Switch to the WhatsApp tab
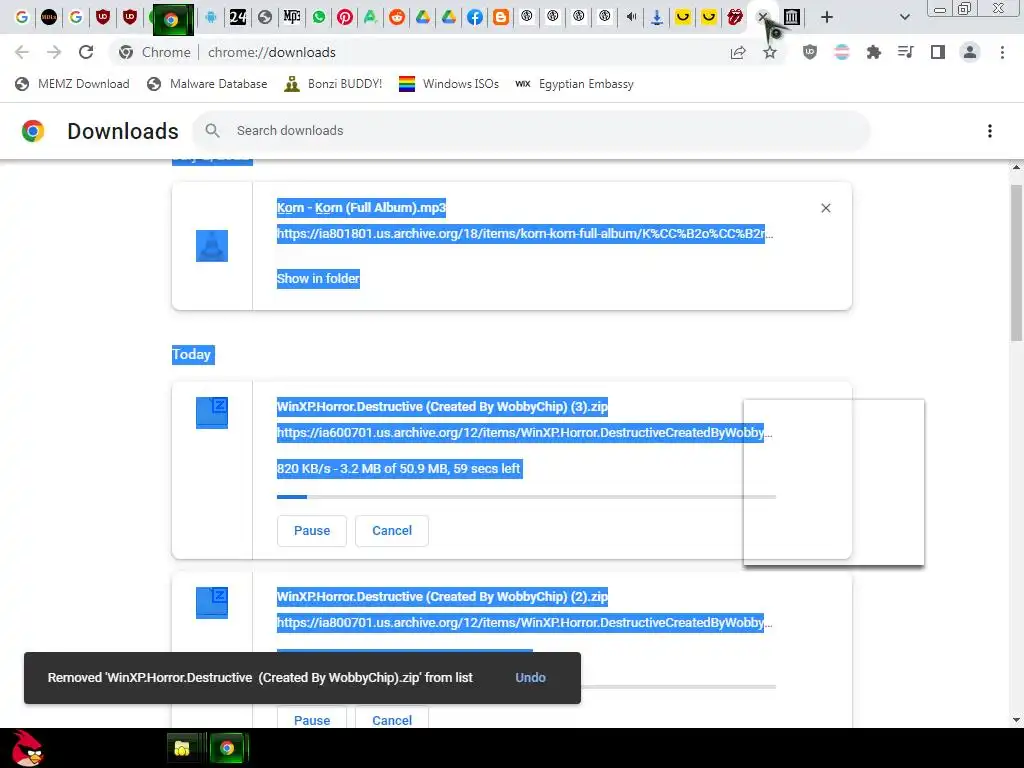 319,17
